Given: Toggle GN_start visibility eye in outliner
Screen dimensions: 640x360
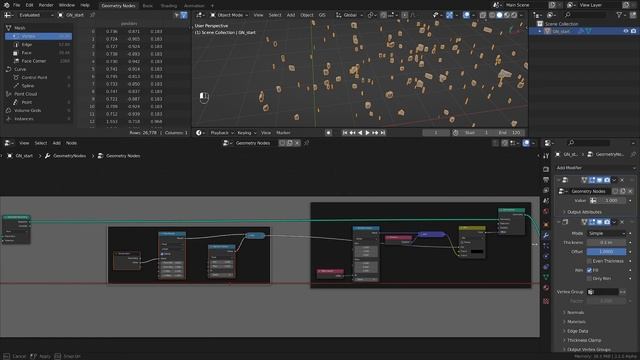Looking at the screenshot, I should click(626, 31).
